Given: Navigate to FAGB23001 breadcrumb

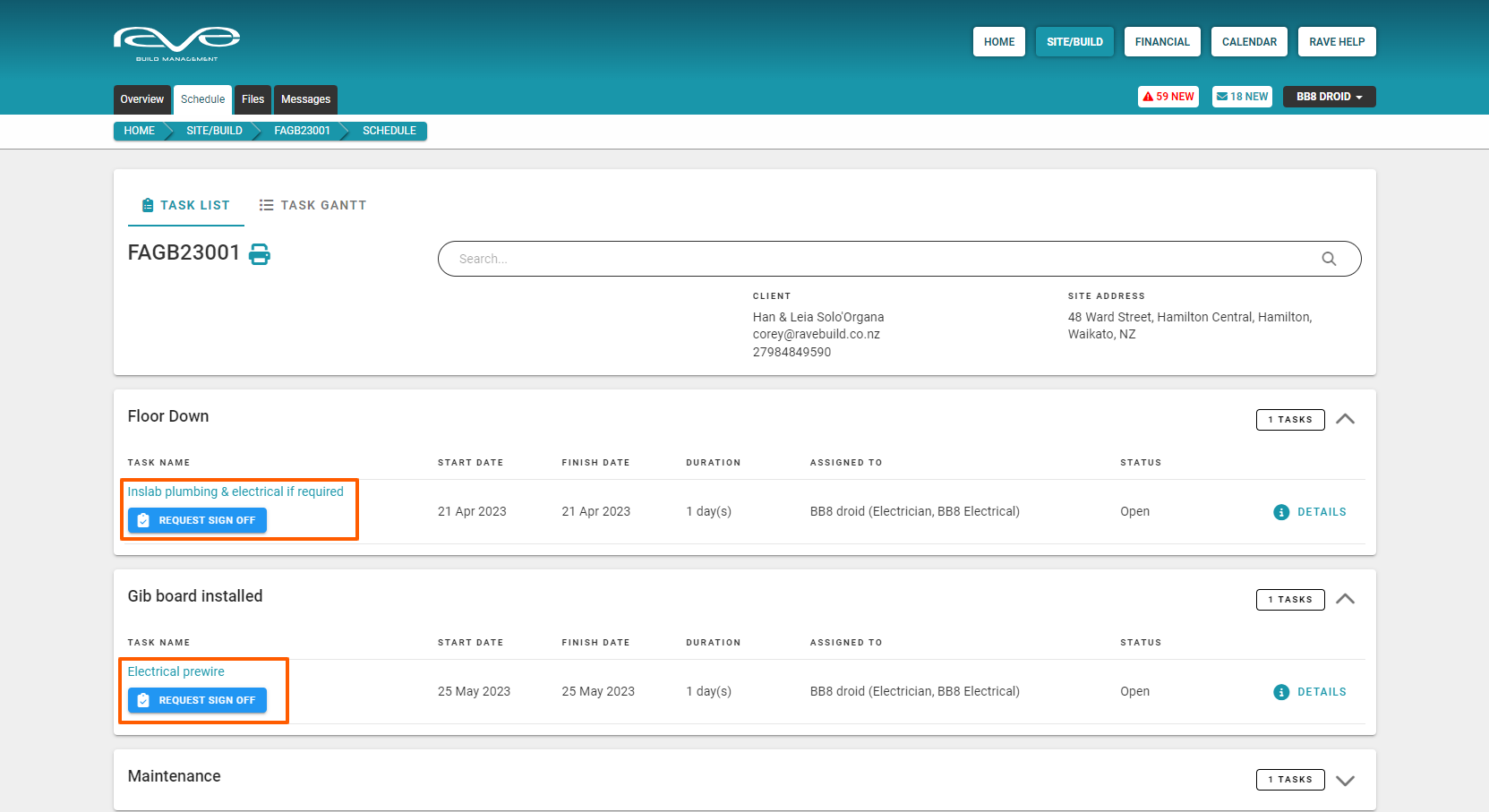Looking at the screenshot, I should (302, 131).
